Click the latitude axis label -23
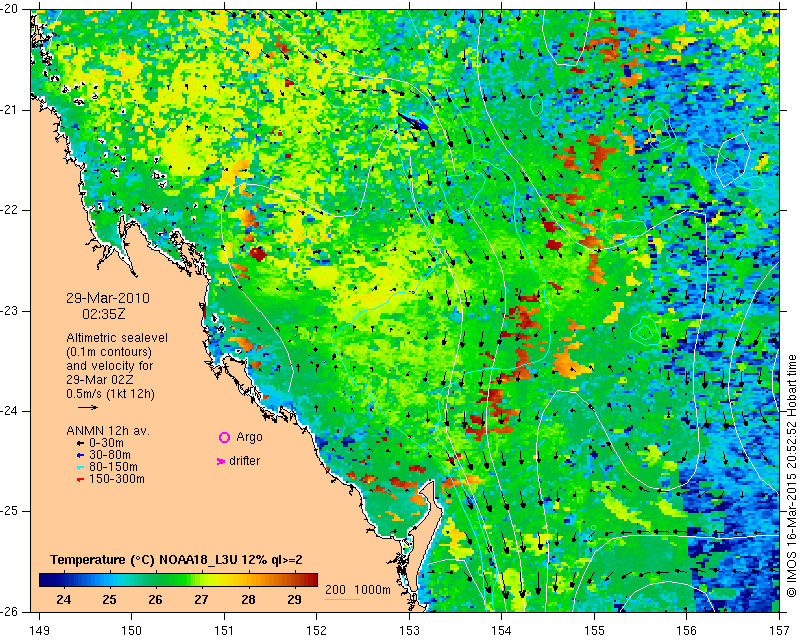The height and width of the screenshot is (640, 800). pyautogui.click(x=10, y=311)
